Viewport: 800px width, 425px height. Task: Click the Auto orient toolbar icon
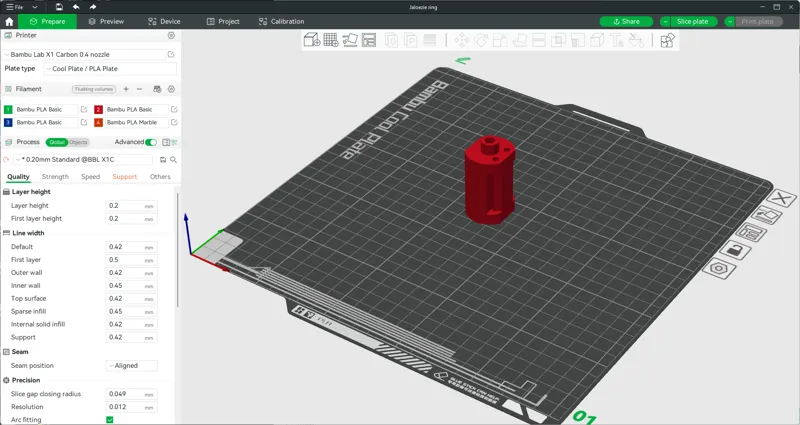point(349,40)
